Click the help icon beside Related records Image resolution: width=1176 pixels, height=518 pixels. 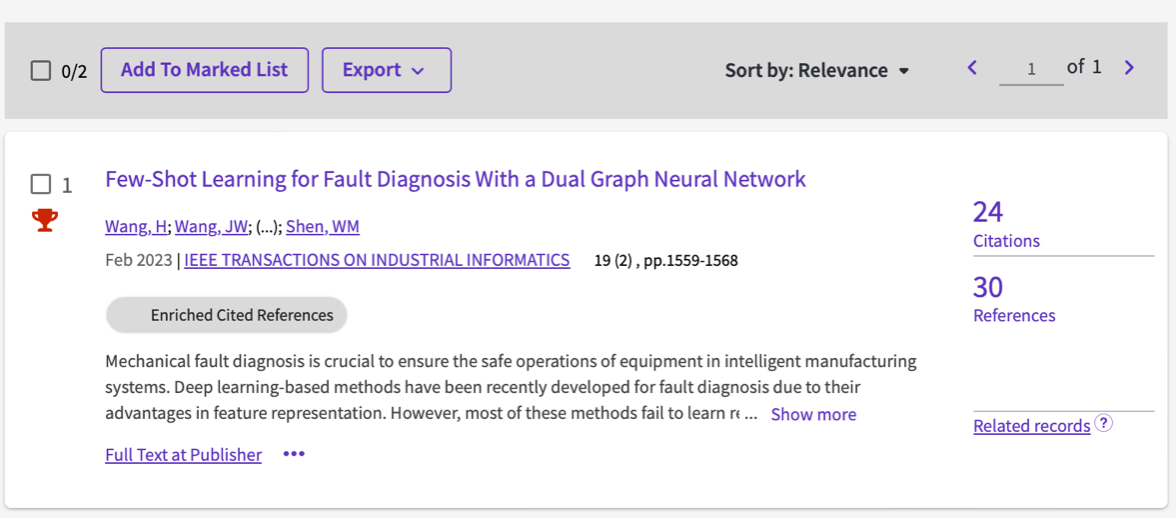1103,423
